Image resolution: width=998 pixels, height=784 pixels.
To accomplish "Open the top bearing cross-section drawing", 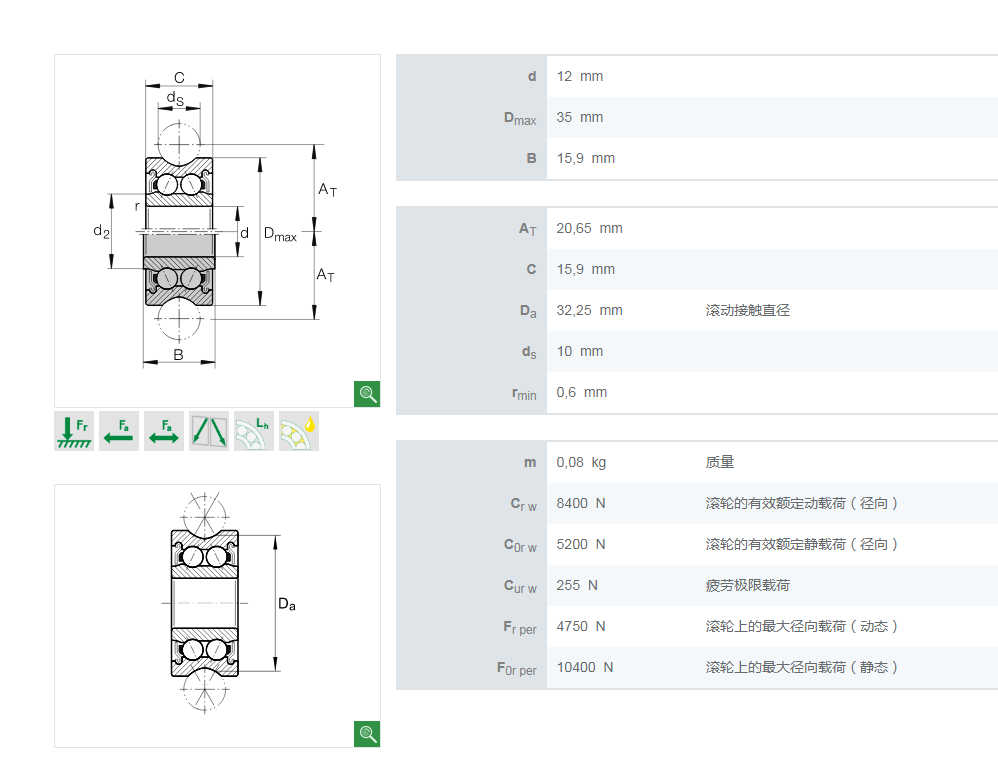I will click(x=217, y=220).
